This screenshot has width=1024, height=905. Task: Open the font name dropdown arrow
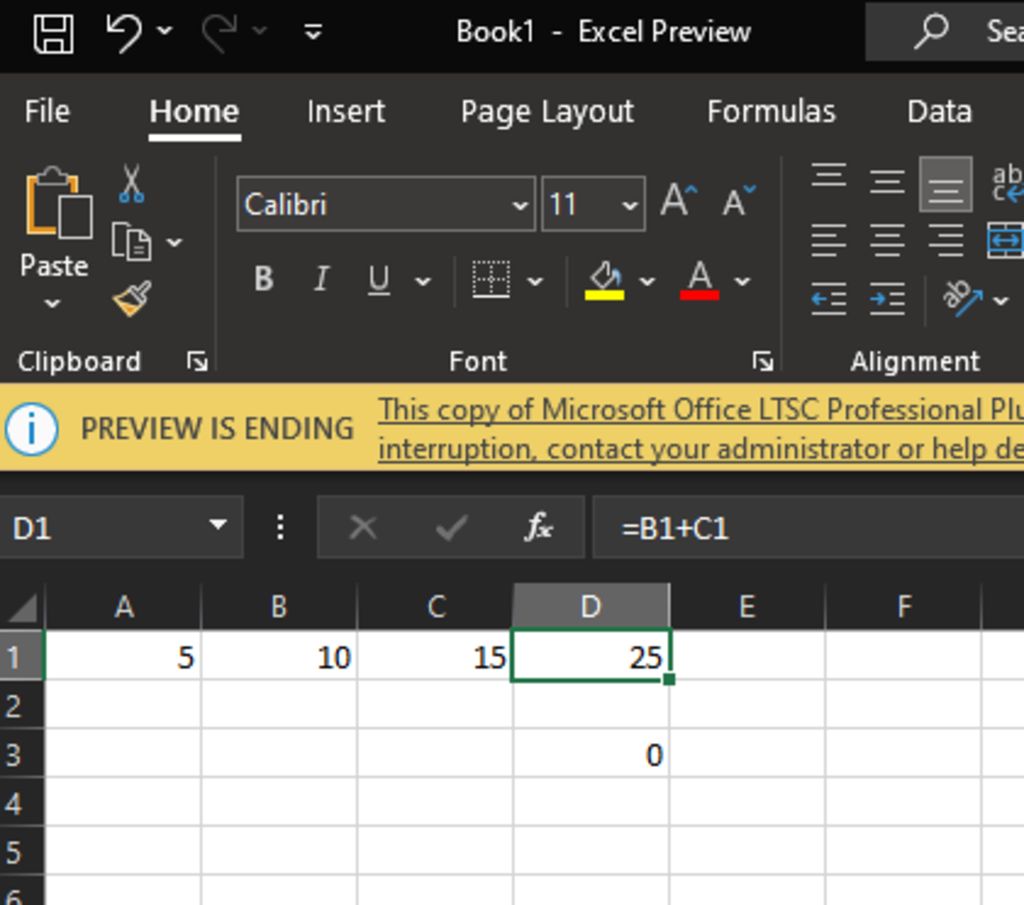(520, 205)
